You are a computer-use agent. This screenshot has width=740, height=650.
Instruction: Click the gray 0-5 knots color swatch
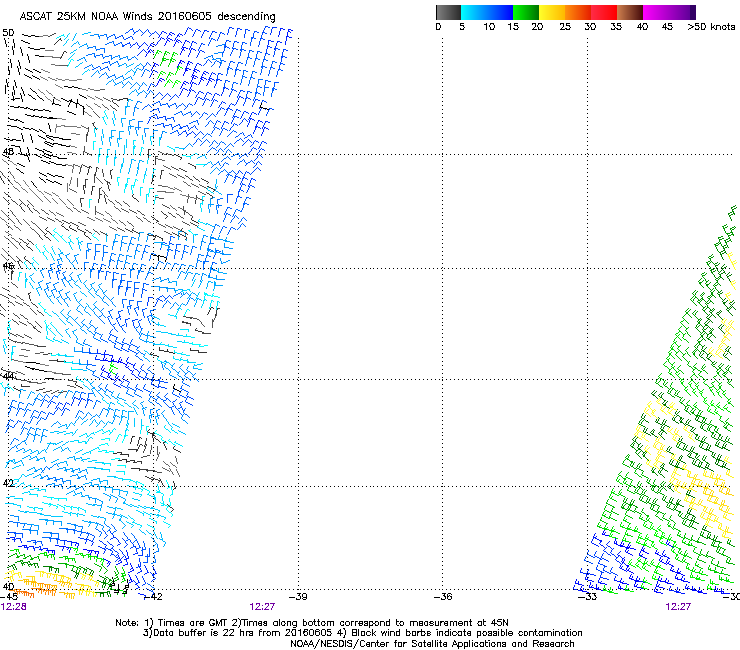[x=448, y=12]
